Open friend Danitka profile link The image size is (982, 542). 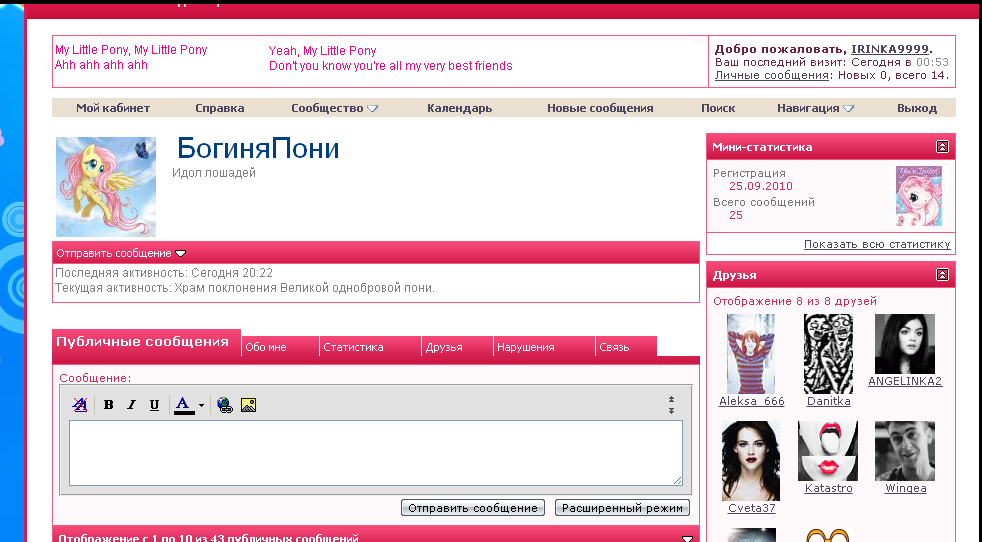(829, 401)
